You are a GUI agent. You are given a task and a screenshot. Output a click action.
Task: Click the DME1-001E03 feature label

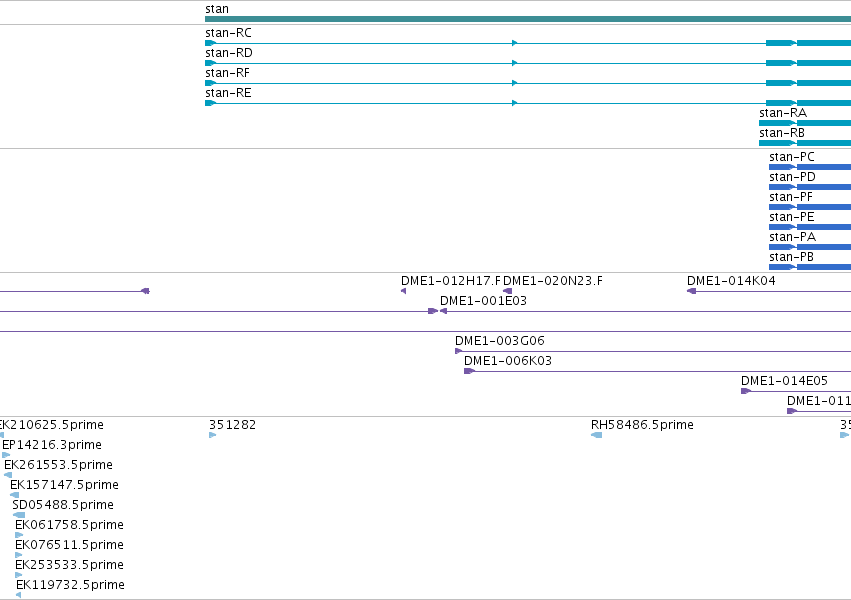click(484, 301)
